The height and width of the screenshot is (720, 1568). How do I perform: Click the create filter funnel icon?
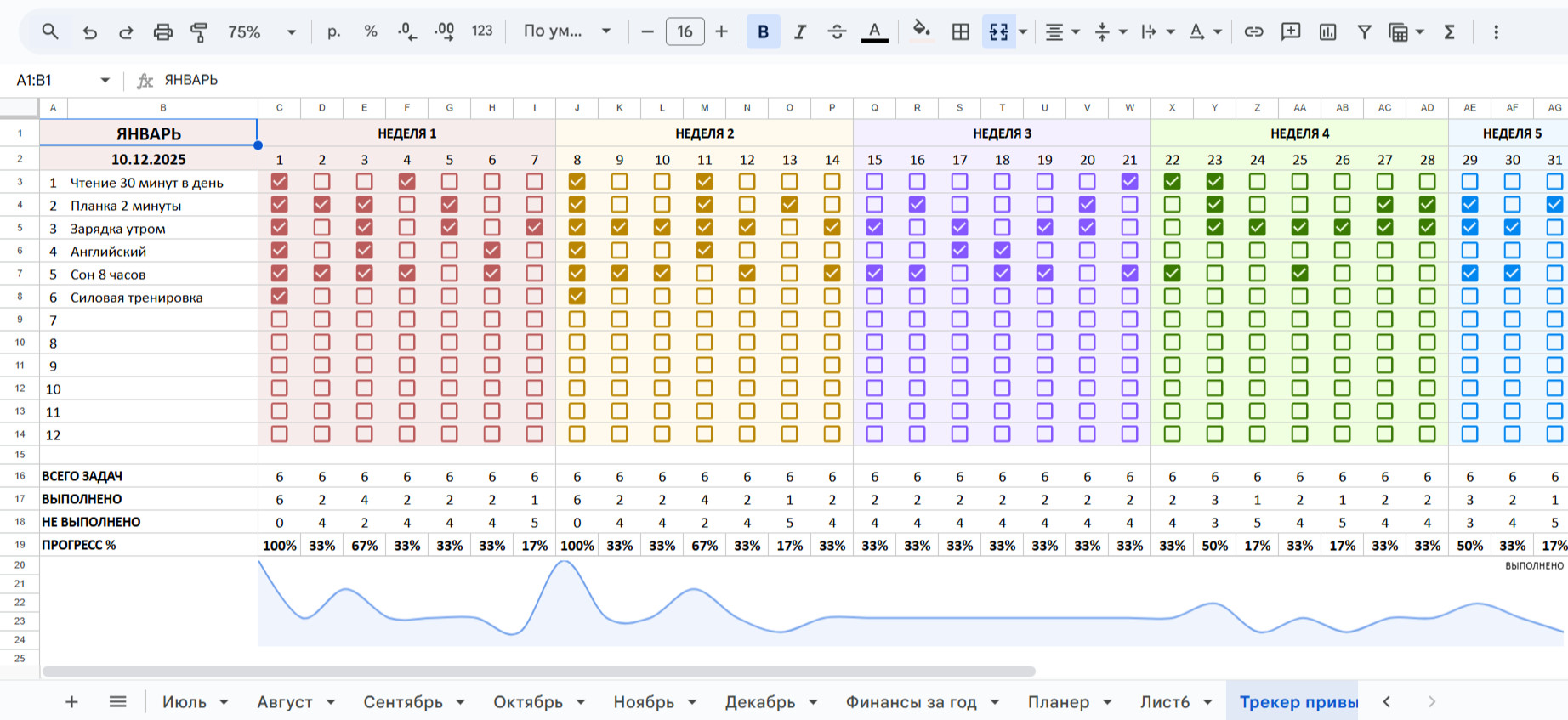point(1364,32)
